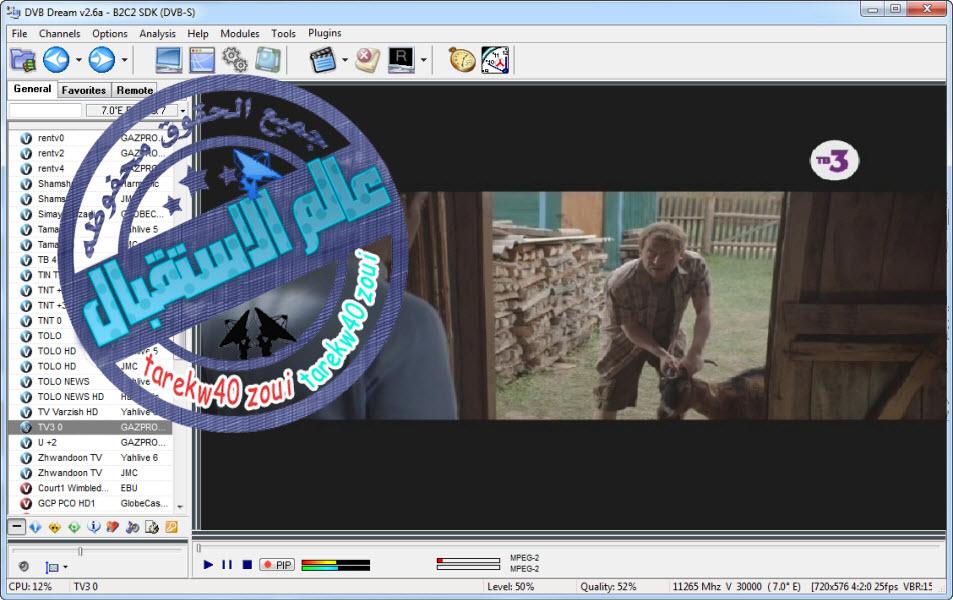This screenshot has width=953, height=600.
Task: Start playback with the Play button
Action: tap(208, 565)
